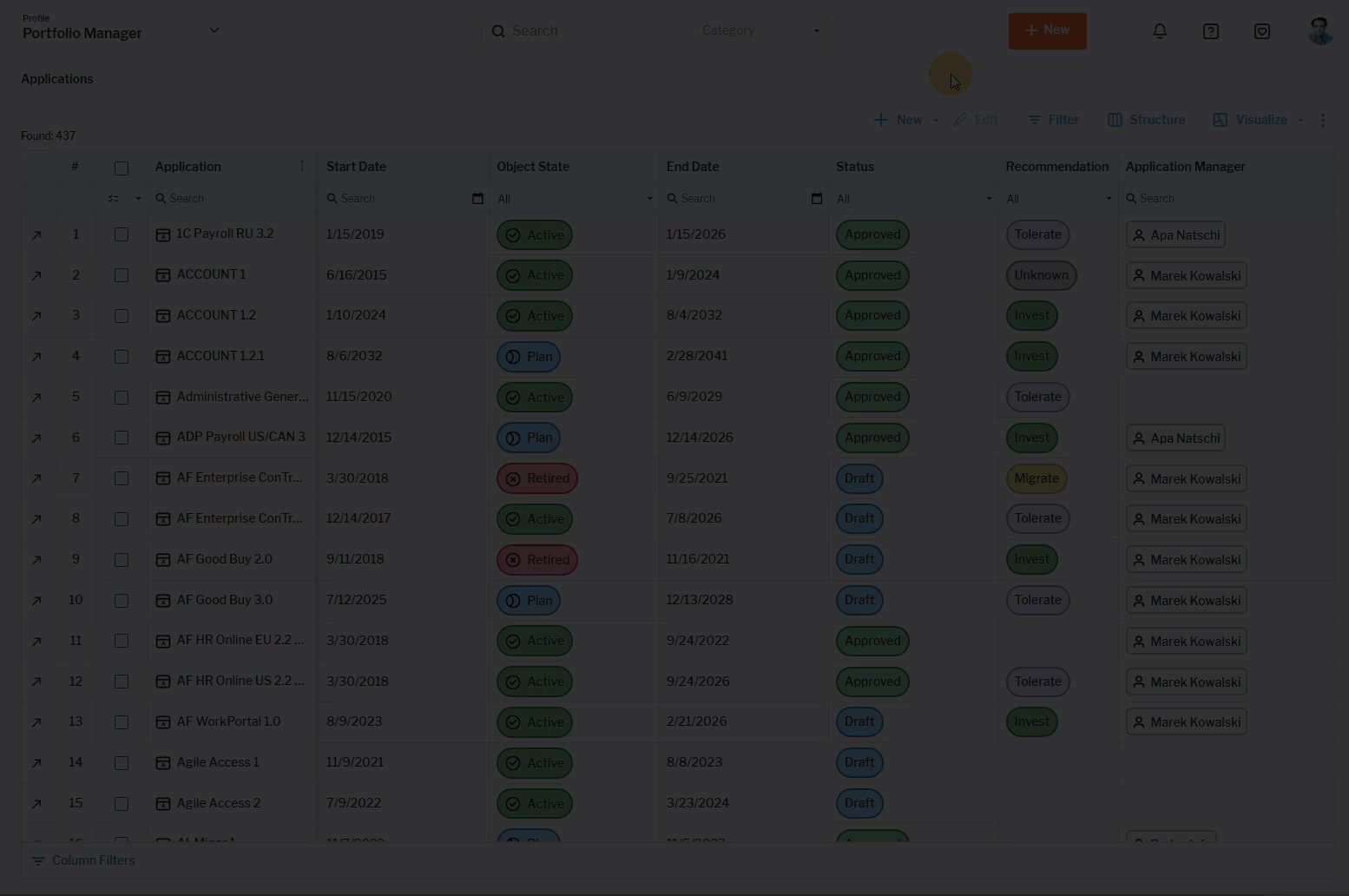
Task: Click the Start Date calendar picker icon
Action: coord(477,199)
